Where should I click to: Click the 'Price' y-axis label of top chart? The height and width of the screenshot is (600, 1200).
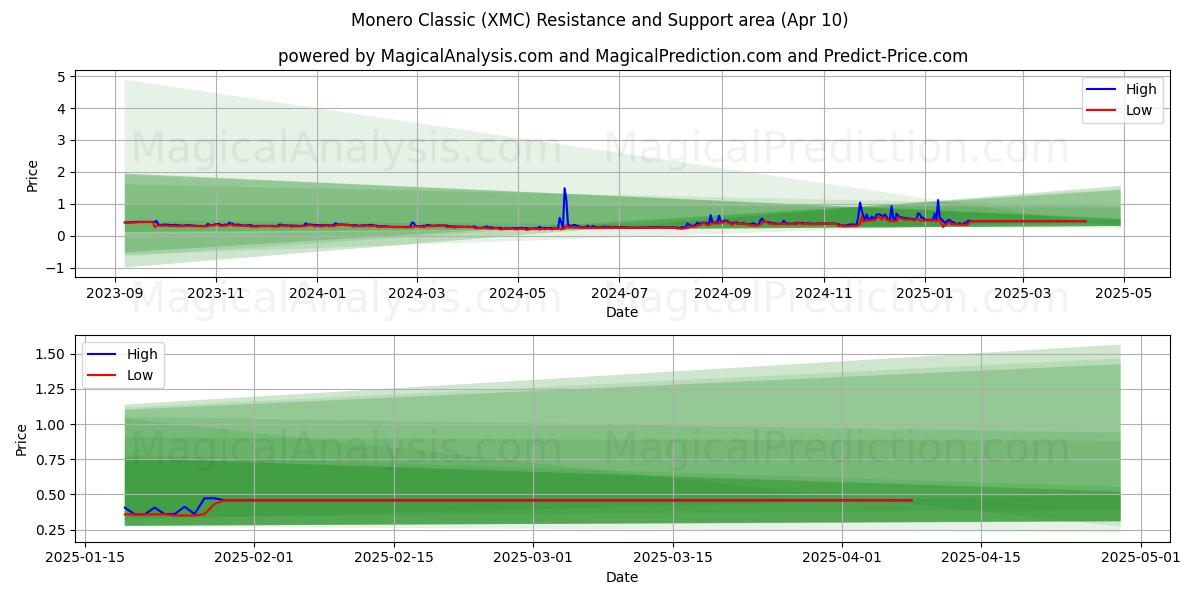[x=32, y=175]
